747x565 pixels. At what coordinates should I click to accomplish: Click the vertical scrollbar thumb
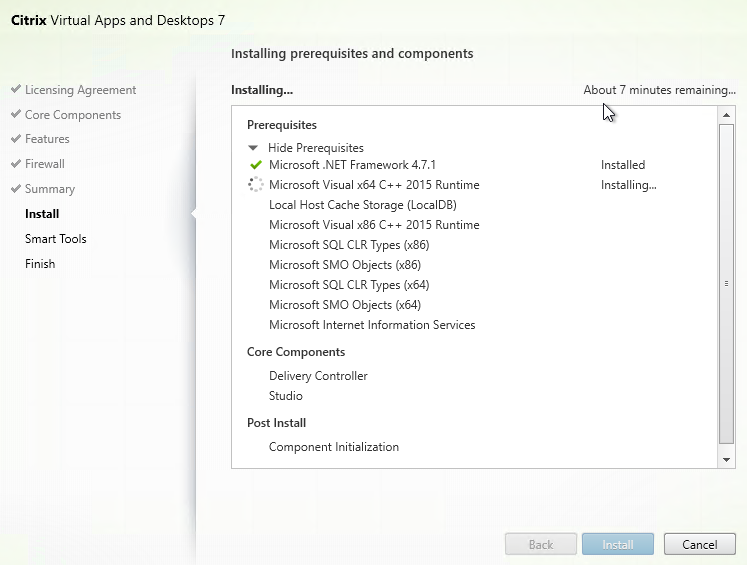pos(727,283)
